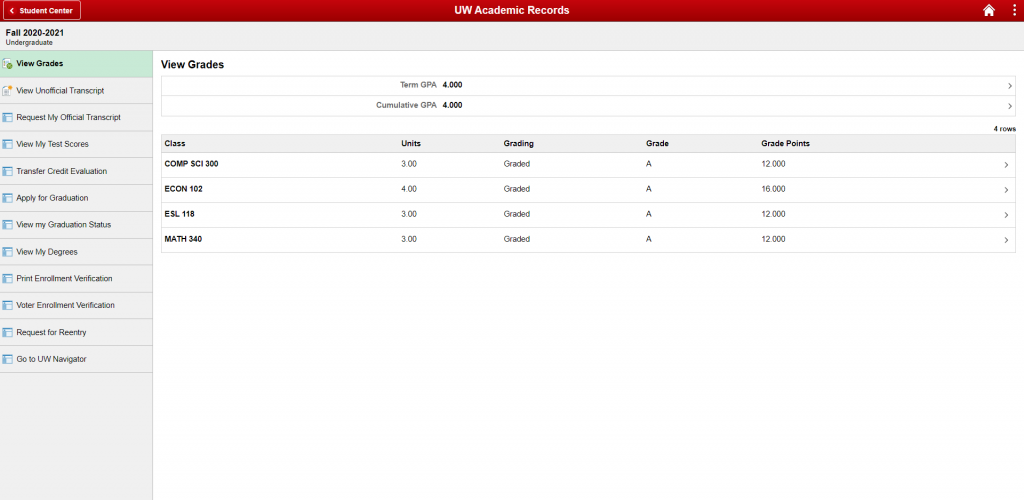Click the View Grades sidebar icon
This screenshot has width=1024, height=500.
[7, 64]
